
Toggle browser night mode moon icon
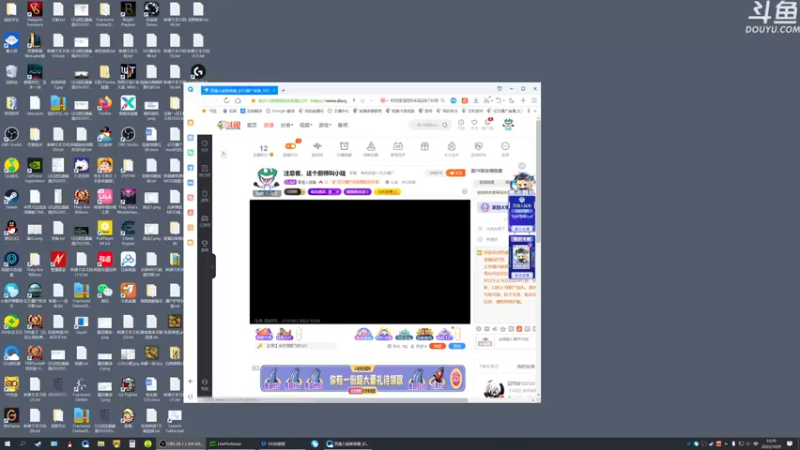512,101
